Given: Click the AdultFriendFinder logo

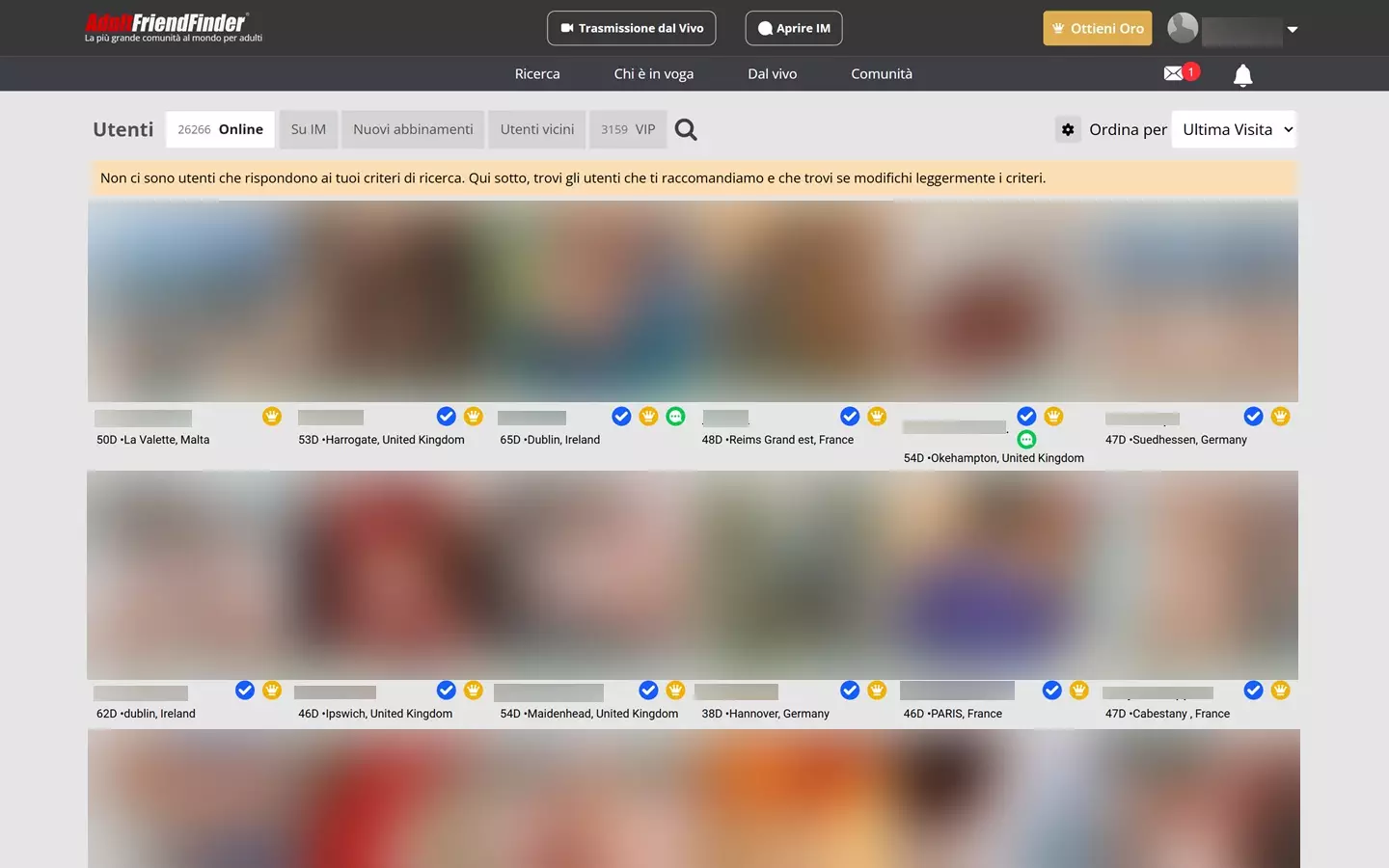Looking at the screenshot, I should point(174,27).
